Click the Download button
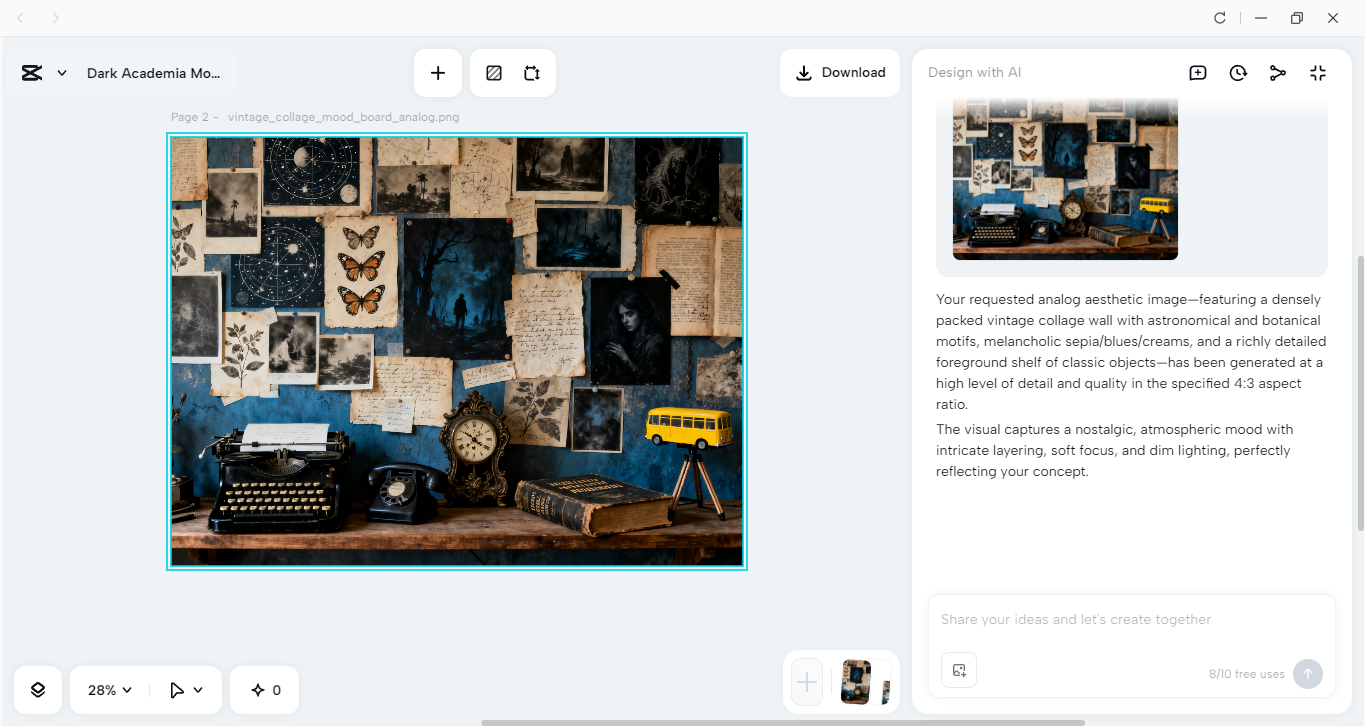Viewport: 1365px width, 726px height. point(839,72)
